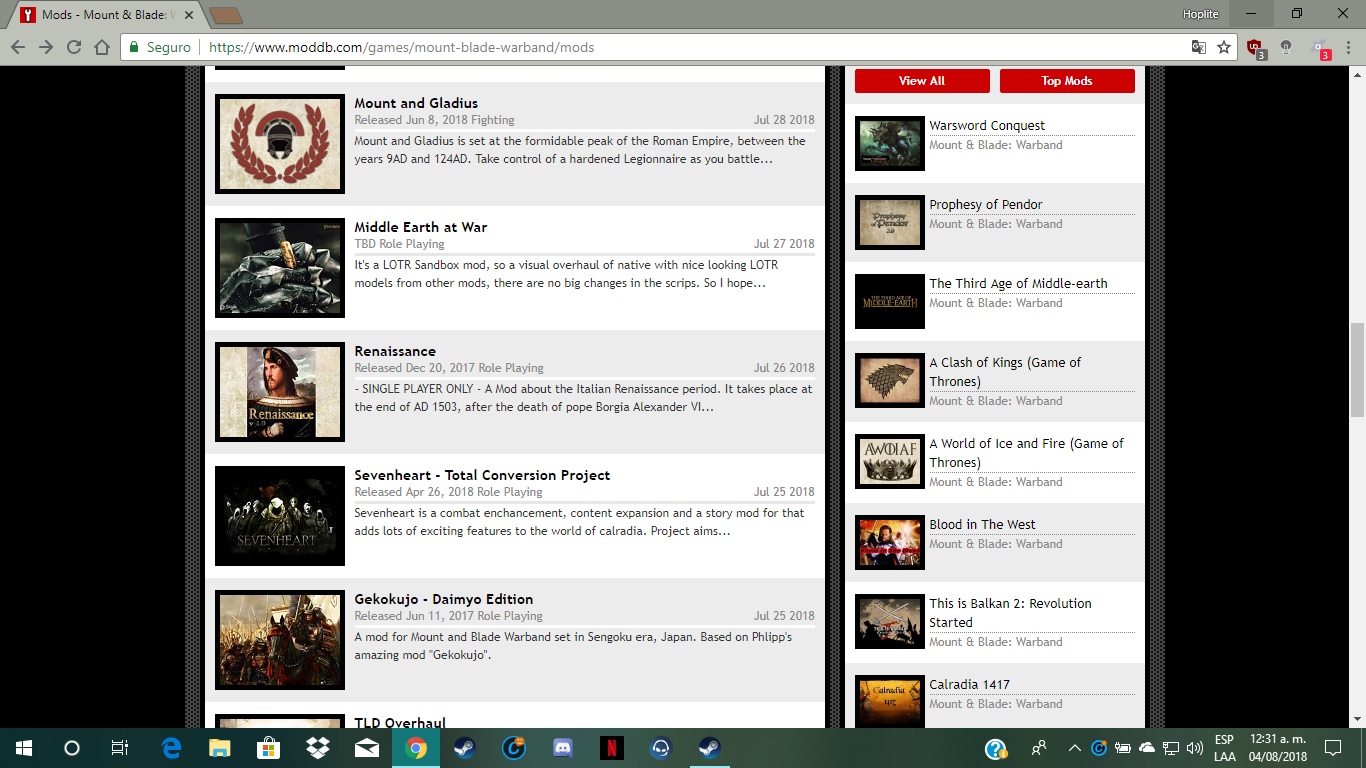This screenshot has width=1366, height=768.
Task: Launch Microsoft Edge from taskbar
Action: coord(171,748)
